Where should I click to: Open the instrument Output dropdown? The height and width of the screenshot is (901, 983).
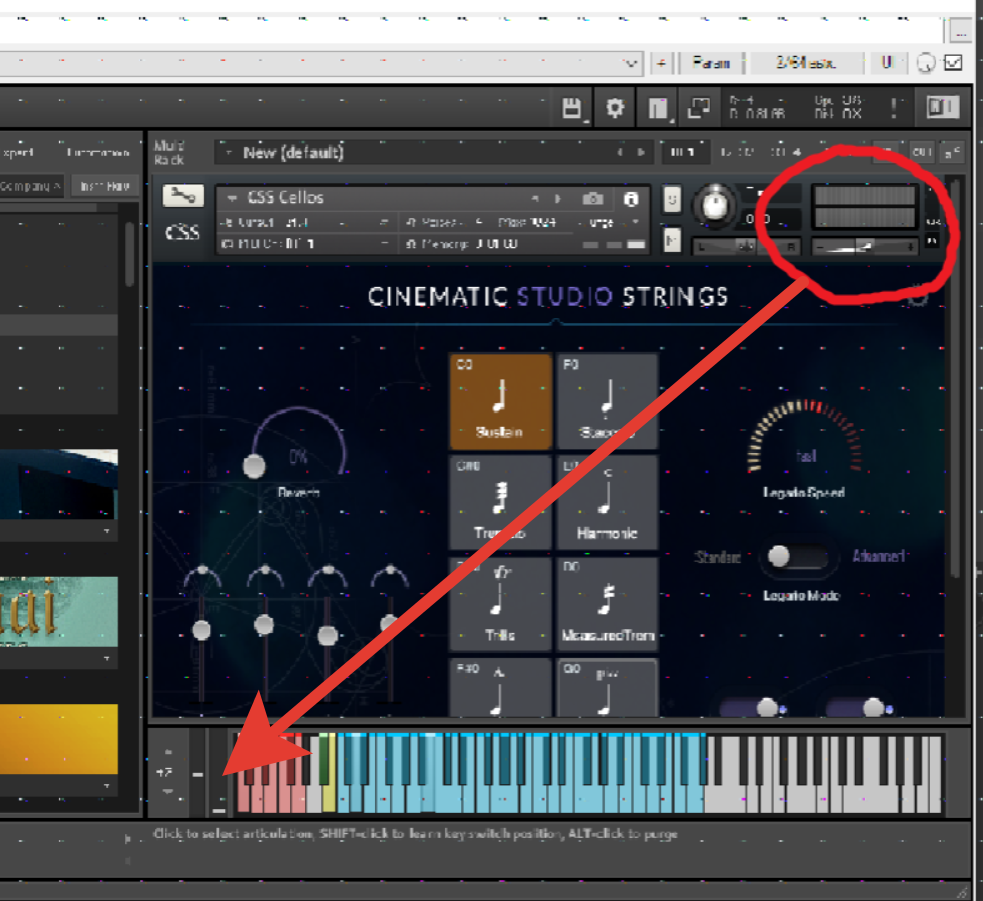click(384, 222)
